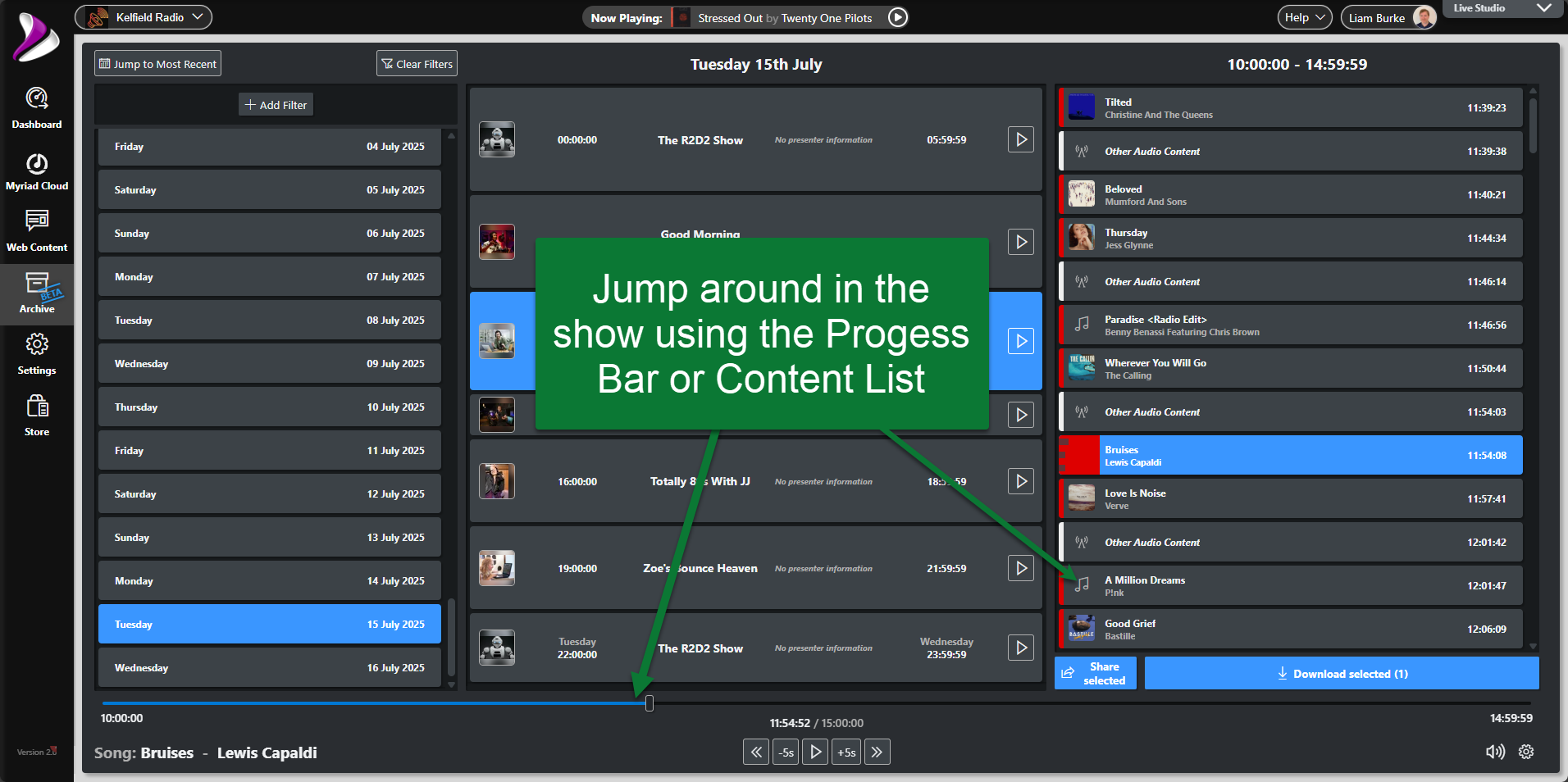Select Tuesday 08 July 2025

[270, 321]
